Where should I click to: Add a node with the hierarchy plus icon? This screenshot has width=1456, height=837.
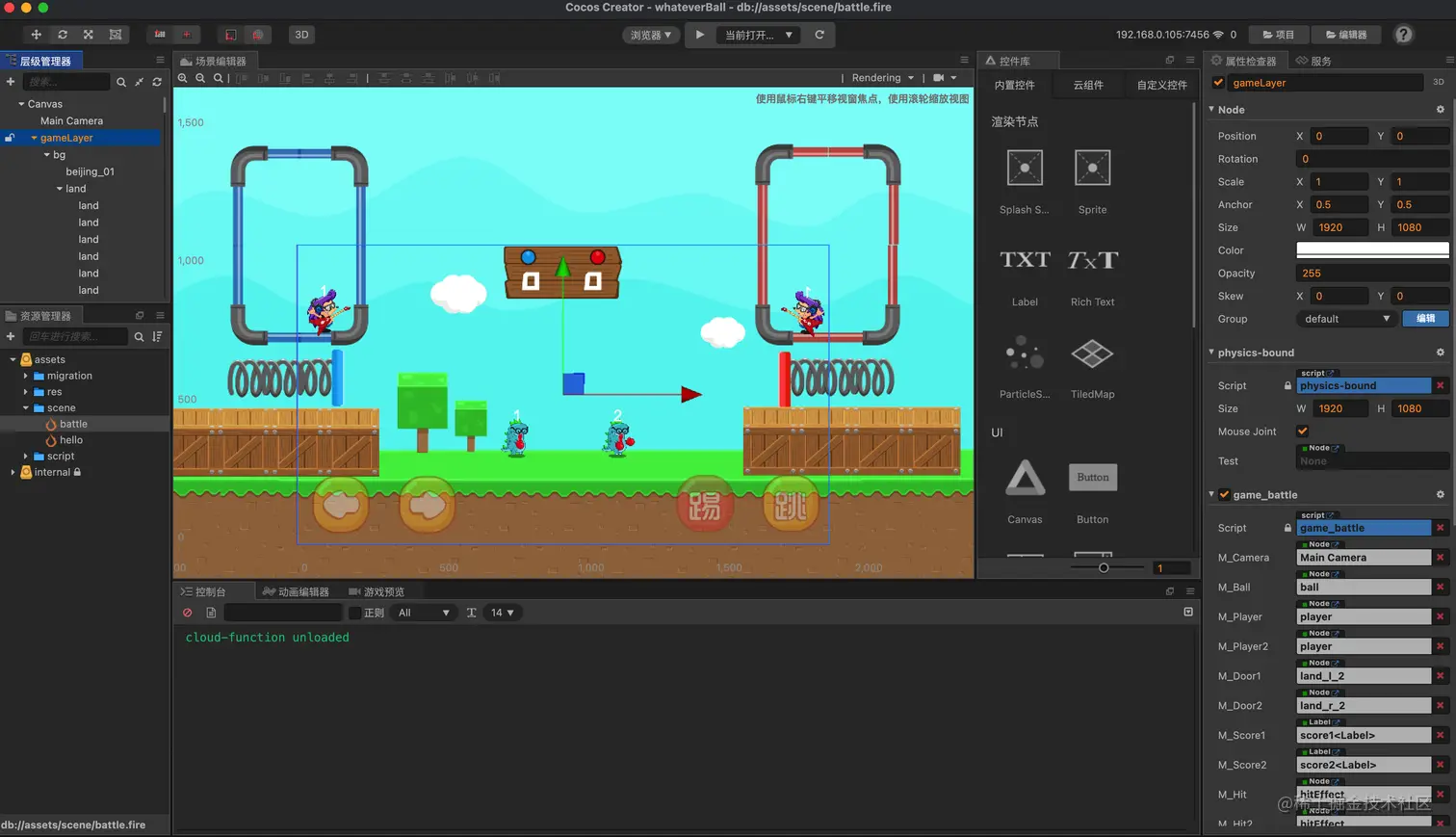click(x=11, y=82)
